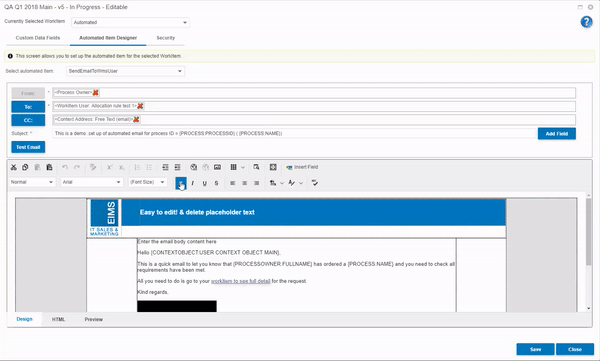The image size is (600, 361).
Task: Insert a numbered list
Action: coord(137,167)
